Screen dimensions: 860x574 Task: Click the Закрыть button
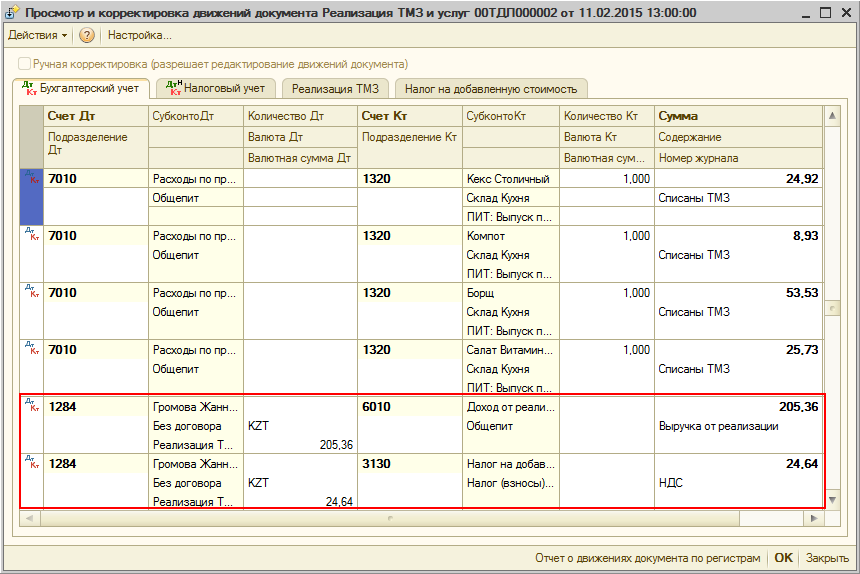tap(827, 558)
